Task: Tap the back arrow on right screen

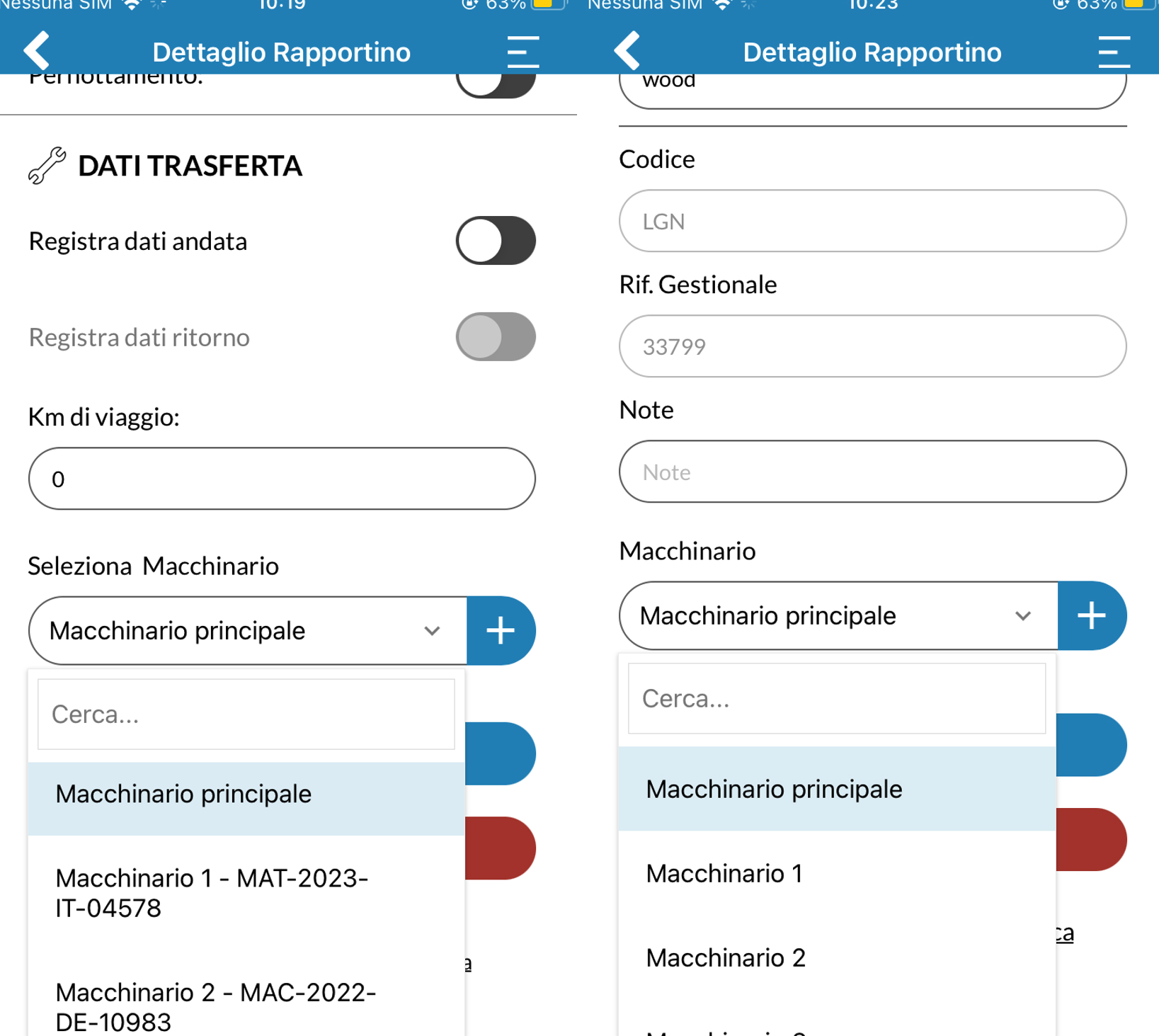Action: pos(627,50)
